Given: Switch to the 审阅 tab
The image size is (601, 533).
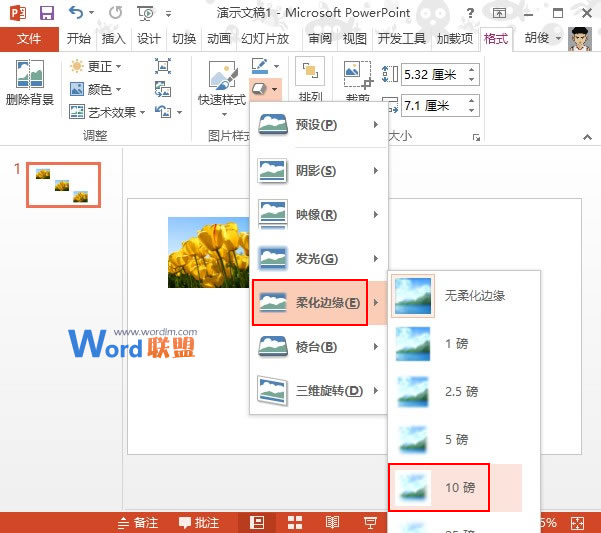Looking at the screenshot, I should 320,38.
